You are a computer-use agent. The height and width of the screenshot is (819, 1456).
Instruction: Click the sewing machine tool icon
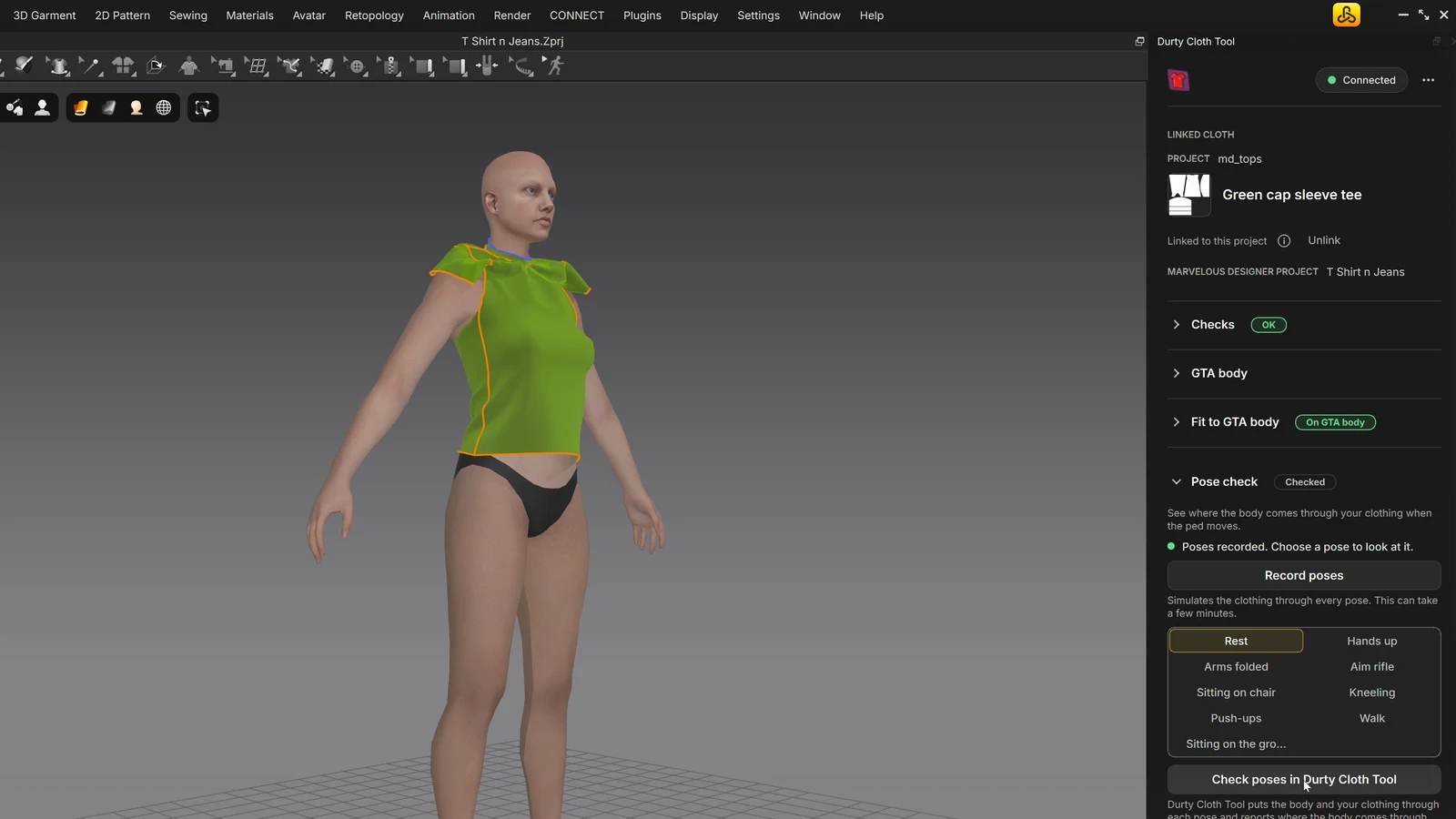(x=224, y=66)
